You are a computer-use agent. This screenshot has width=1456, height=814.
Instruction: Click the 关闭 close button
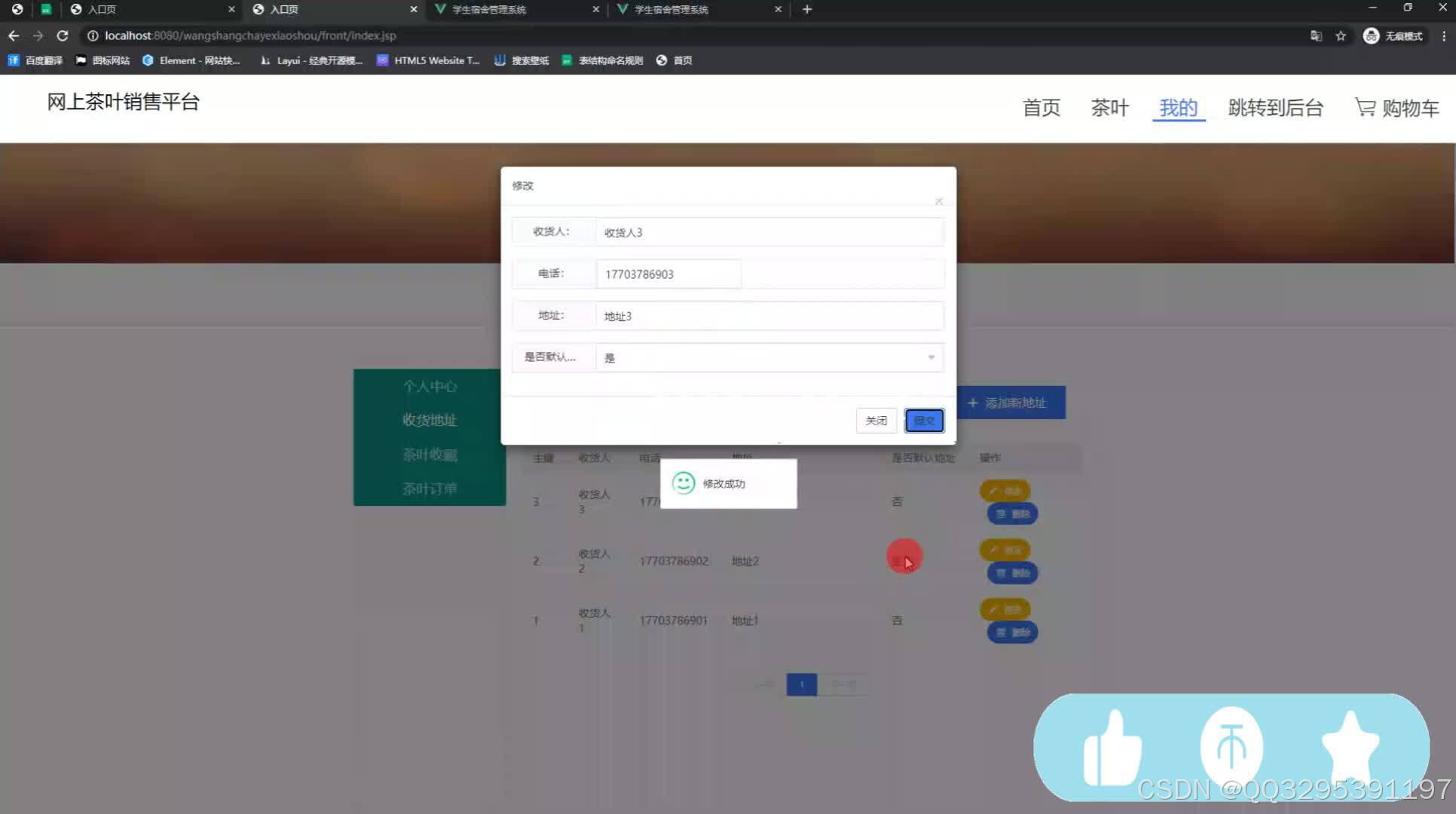875,420
